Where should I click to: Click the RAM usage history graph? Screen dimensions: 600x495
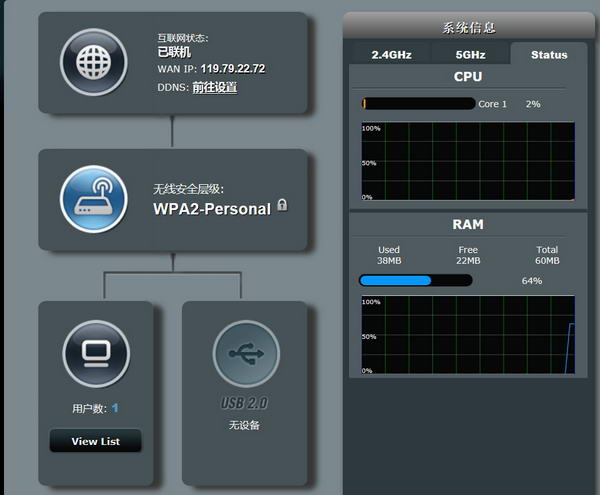[468, 335]
